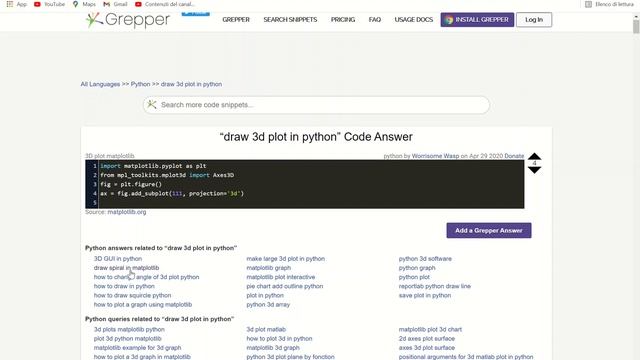Open how to plot 3d in python query
This screenshot has width=640, height=360.
279,338
